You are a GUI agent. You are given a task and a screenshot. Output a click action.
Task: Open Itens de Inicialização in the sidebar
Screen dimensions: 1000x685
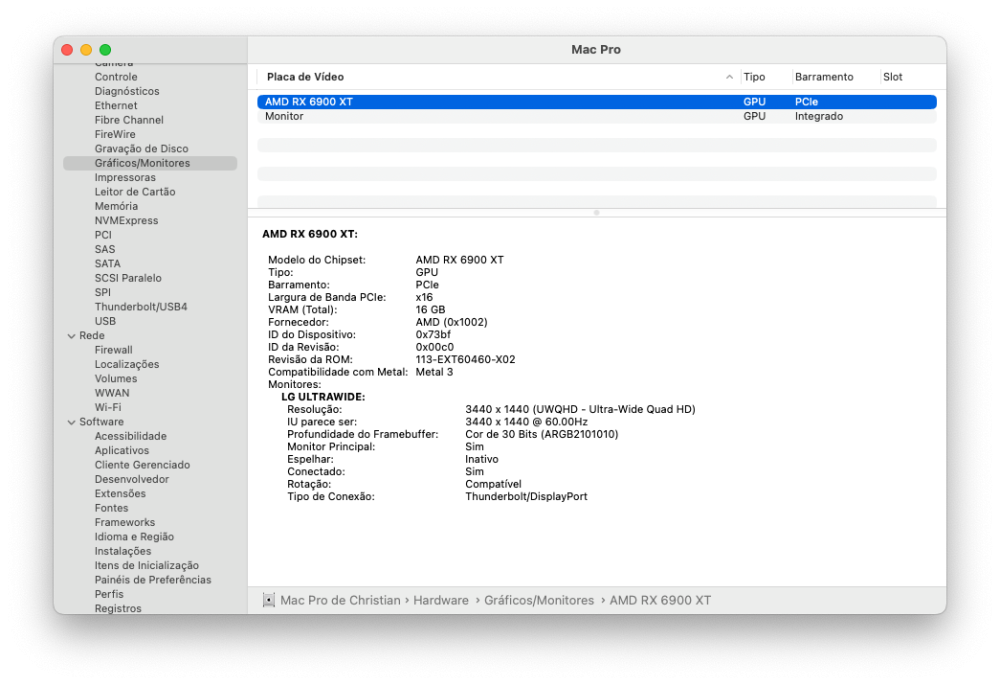[x=147, y=566]
